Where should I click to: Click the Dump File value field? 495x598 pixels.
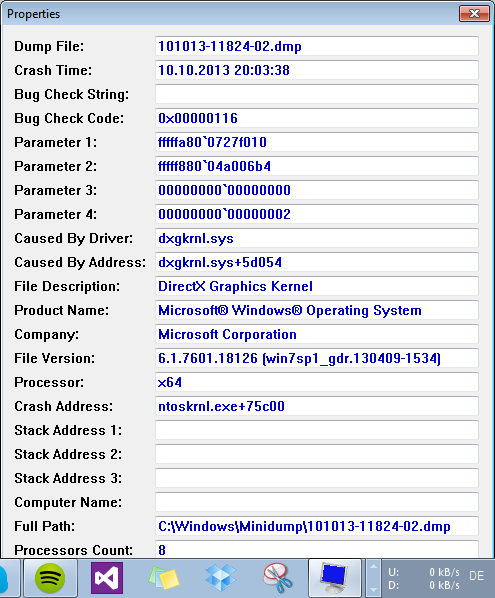(x=317, y=46)
